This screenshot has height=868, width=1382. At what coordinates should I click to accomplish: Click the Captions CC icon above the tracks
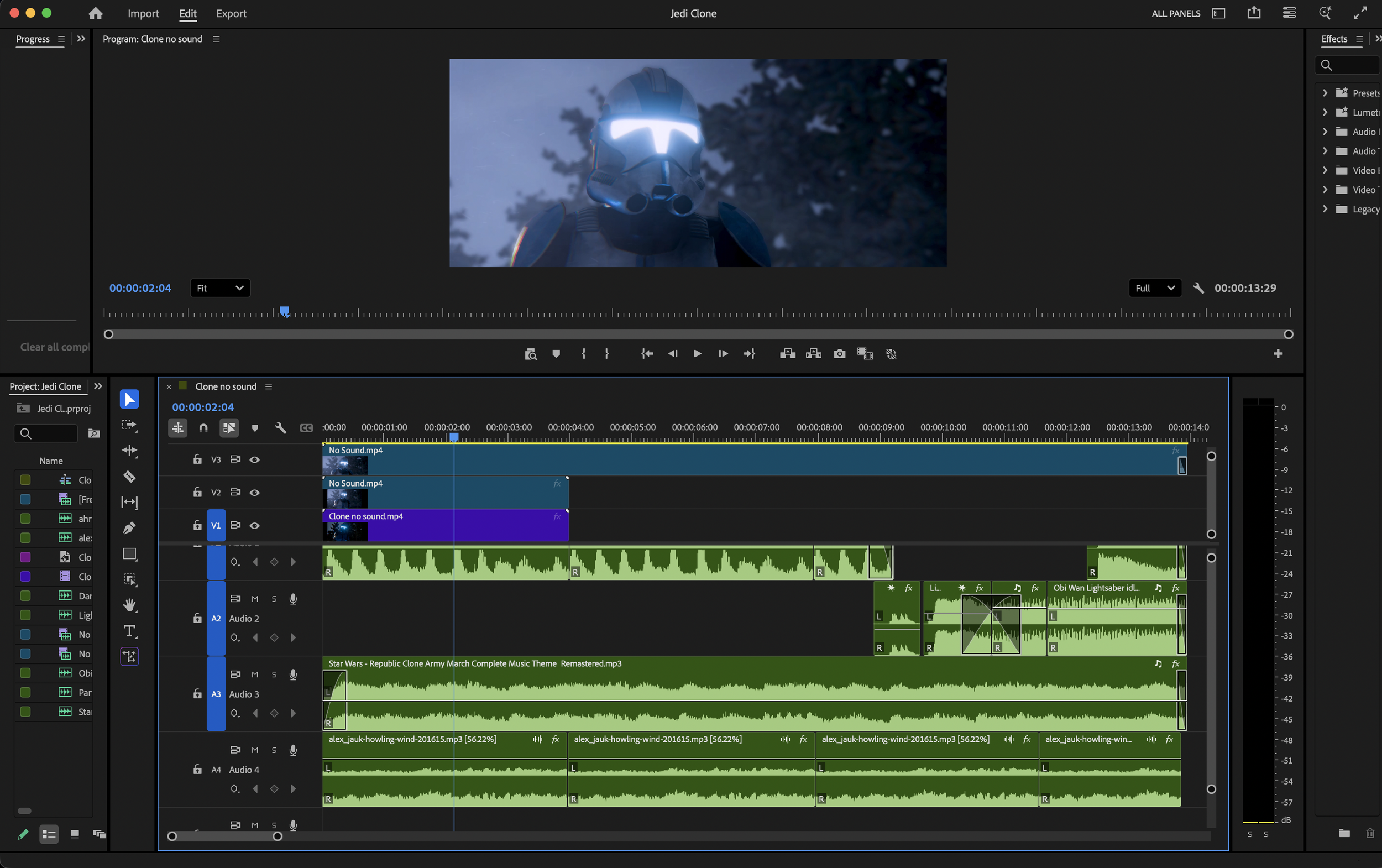point(306,428)
